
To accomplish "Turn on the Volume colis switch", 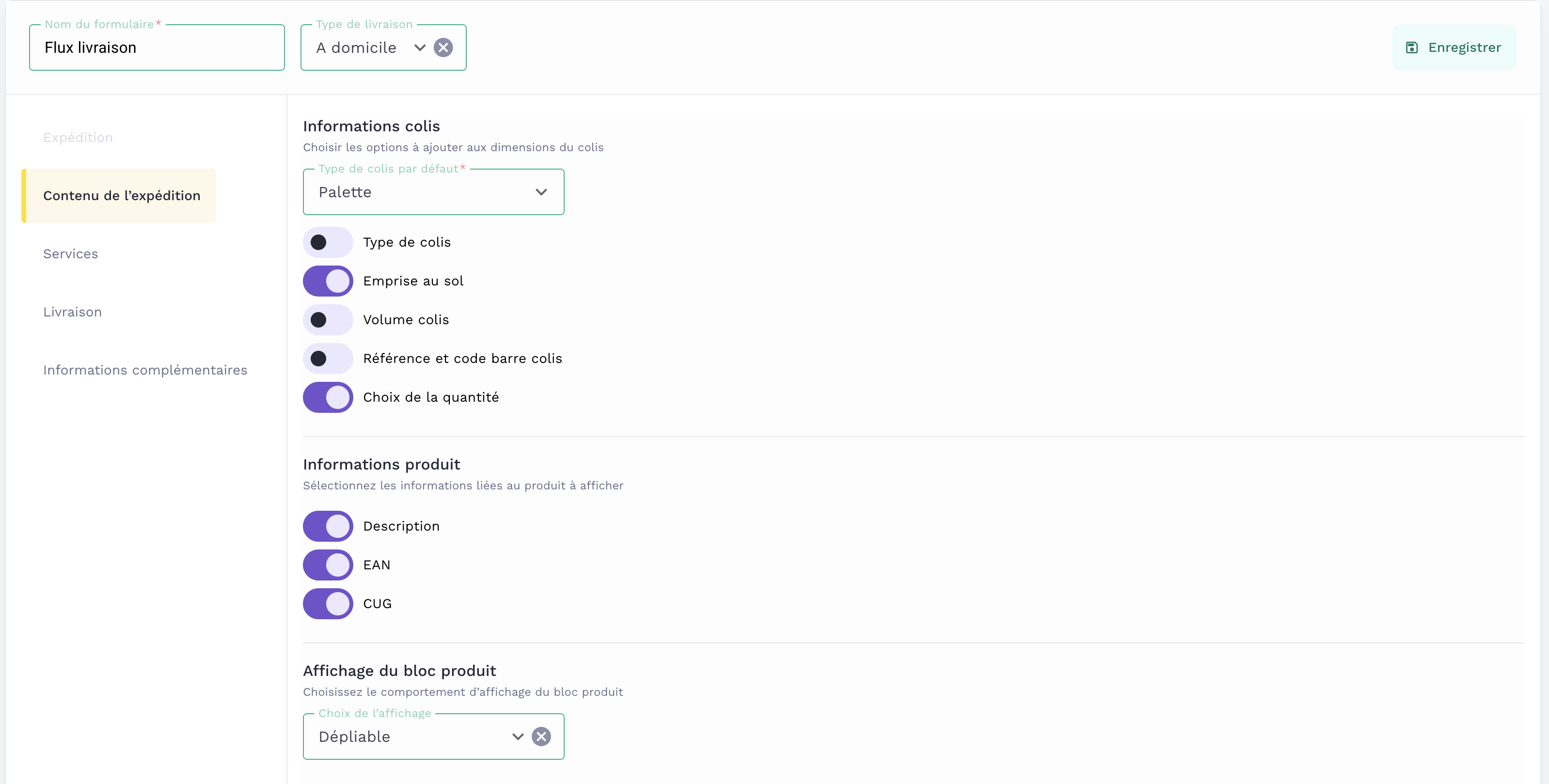I will click(x=328, y=320).
